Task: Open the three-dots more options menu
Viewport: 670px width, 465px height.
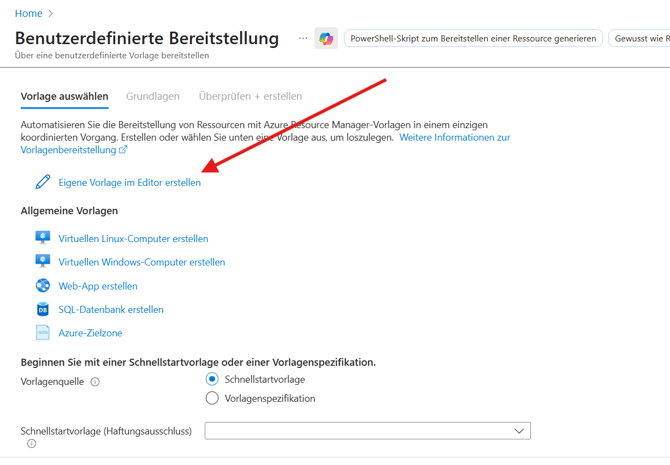Action: tap(302, 39)
